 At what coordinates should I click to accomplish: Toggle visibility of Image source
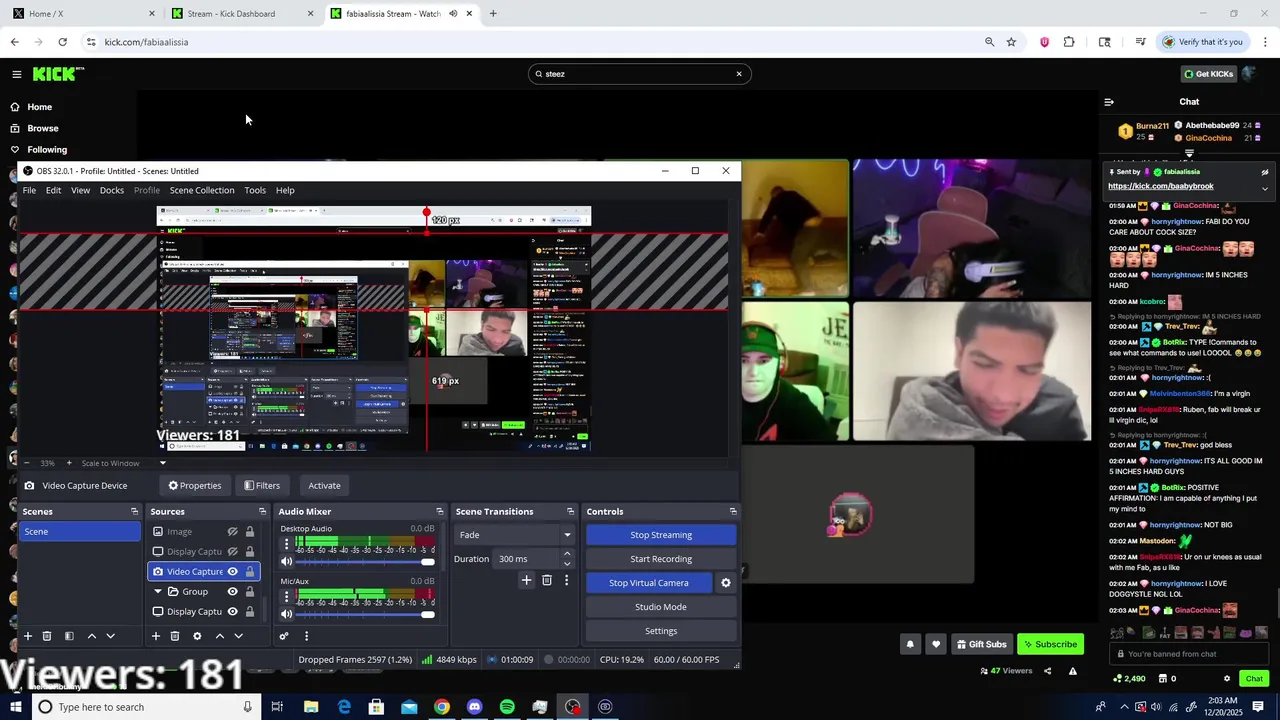(232, 532)
